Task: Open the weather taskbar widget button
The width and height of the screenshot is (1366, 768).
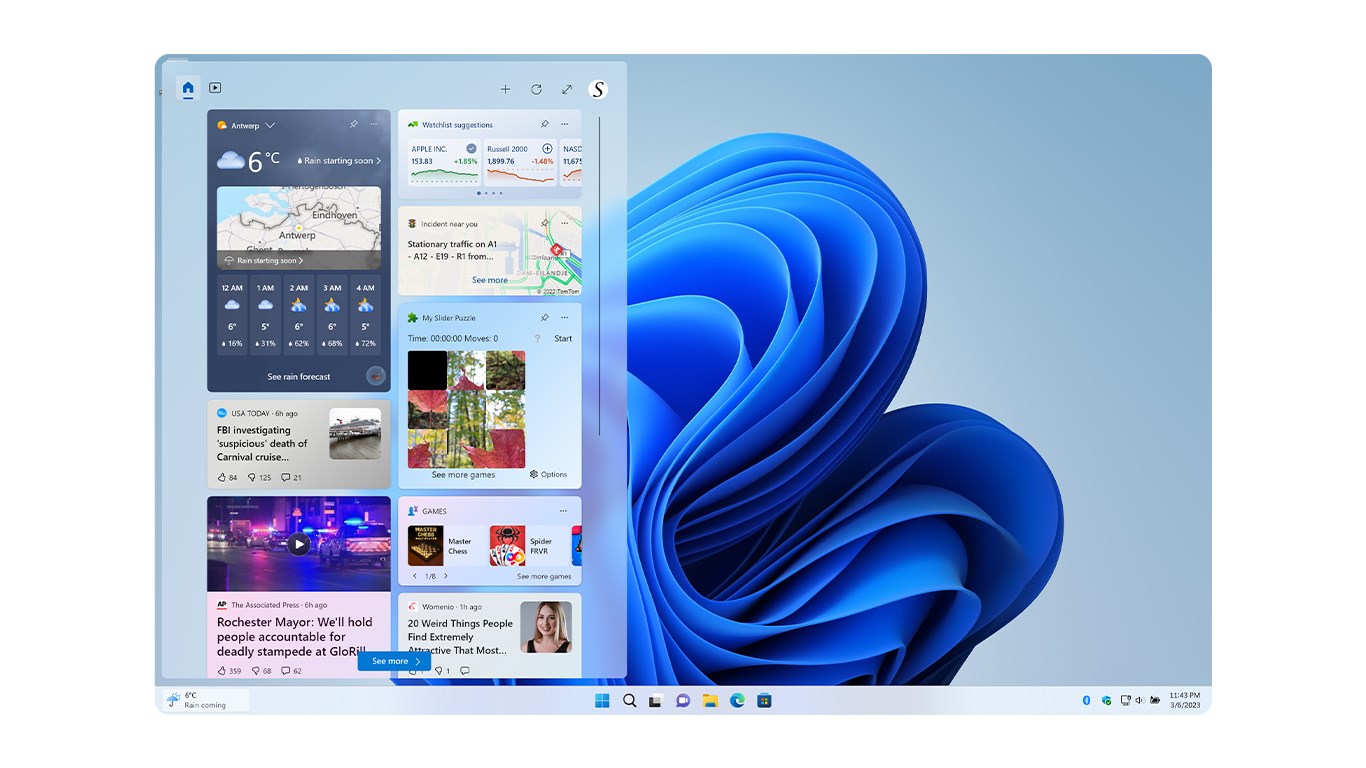Action: (205, 700)
